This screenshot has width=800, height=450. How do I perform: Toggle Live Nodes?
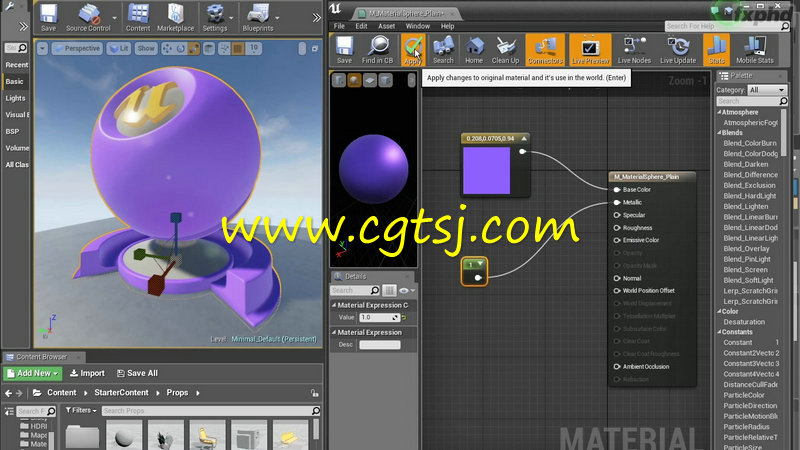click(634, 49)
